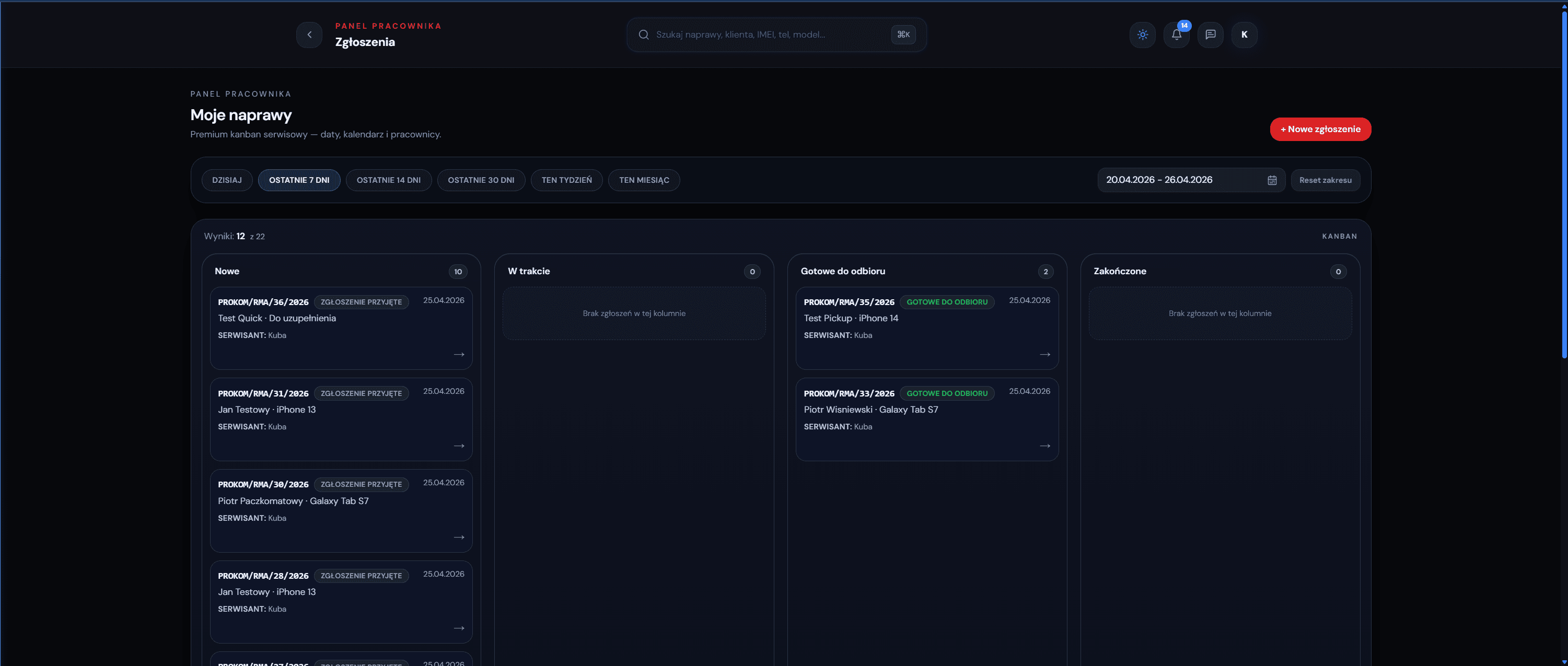Screen dimensions: 1568x666
Task: Click ZGŁOSZENIE PRZYJĘTE badge on RMA/36 card
Action: [361, 302]
